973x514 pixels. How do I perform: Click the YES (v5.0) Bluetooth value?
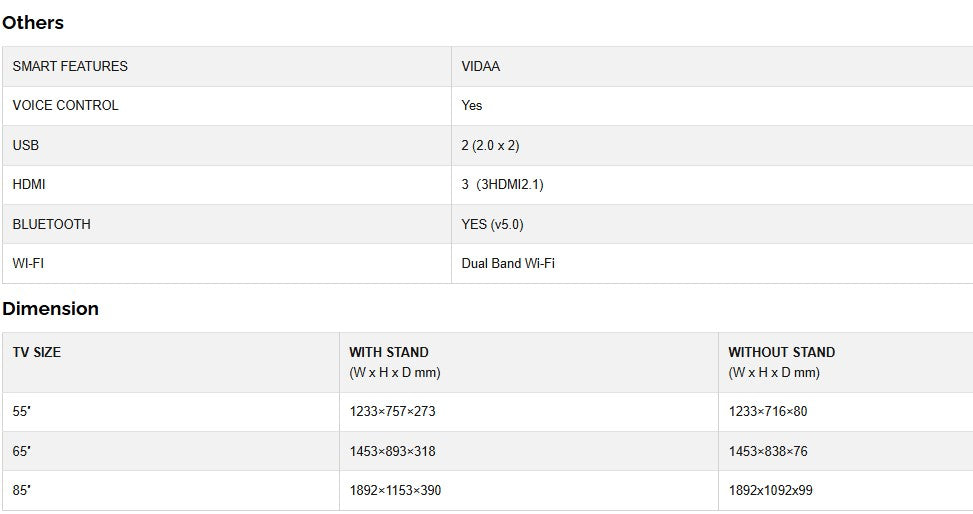point(492,224)
